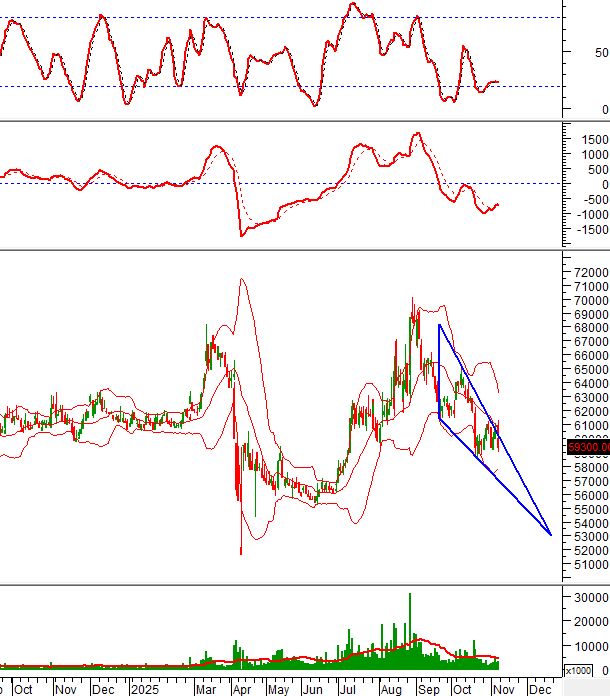Click the 72000 price axis label

point(589,273)
